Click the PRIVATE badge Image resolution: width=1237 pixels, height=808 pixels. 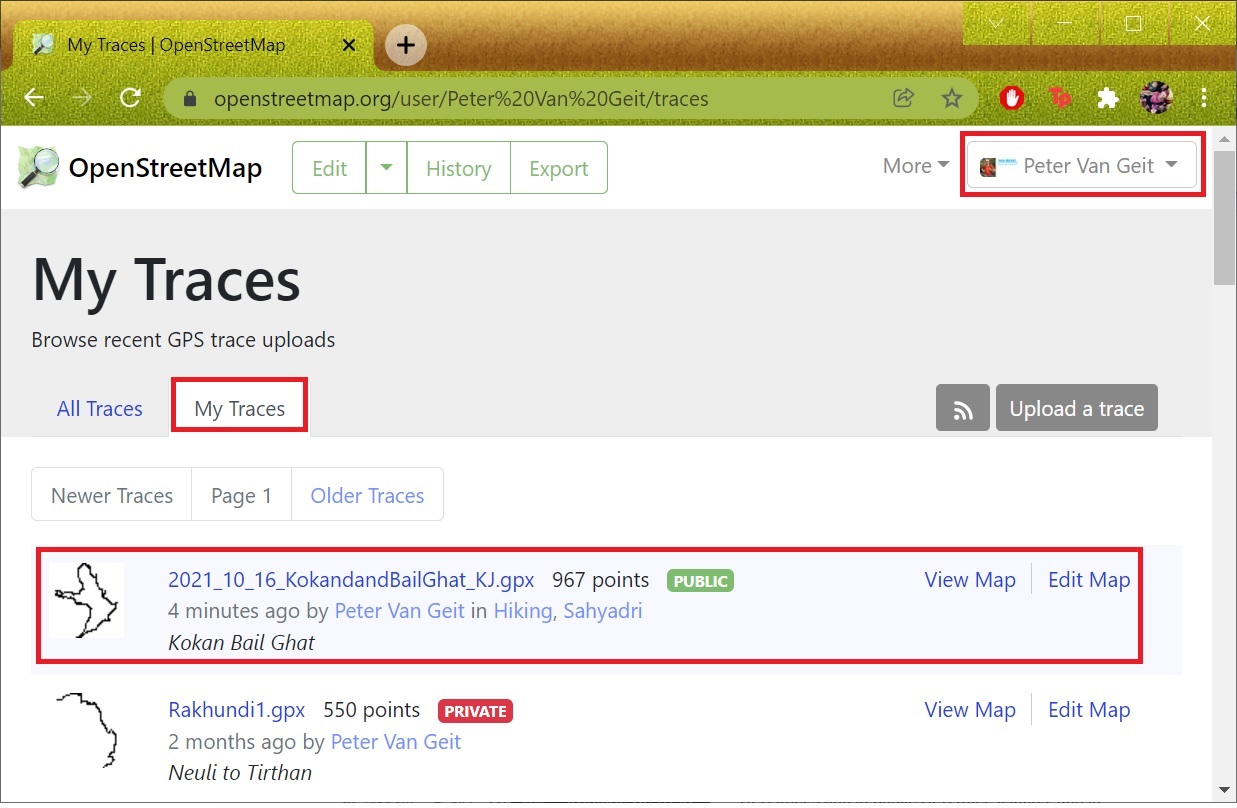click(x=475, y=711)
